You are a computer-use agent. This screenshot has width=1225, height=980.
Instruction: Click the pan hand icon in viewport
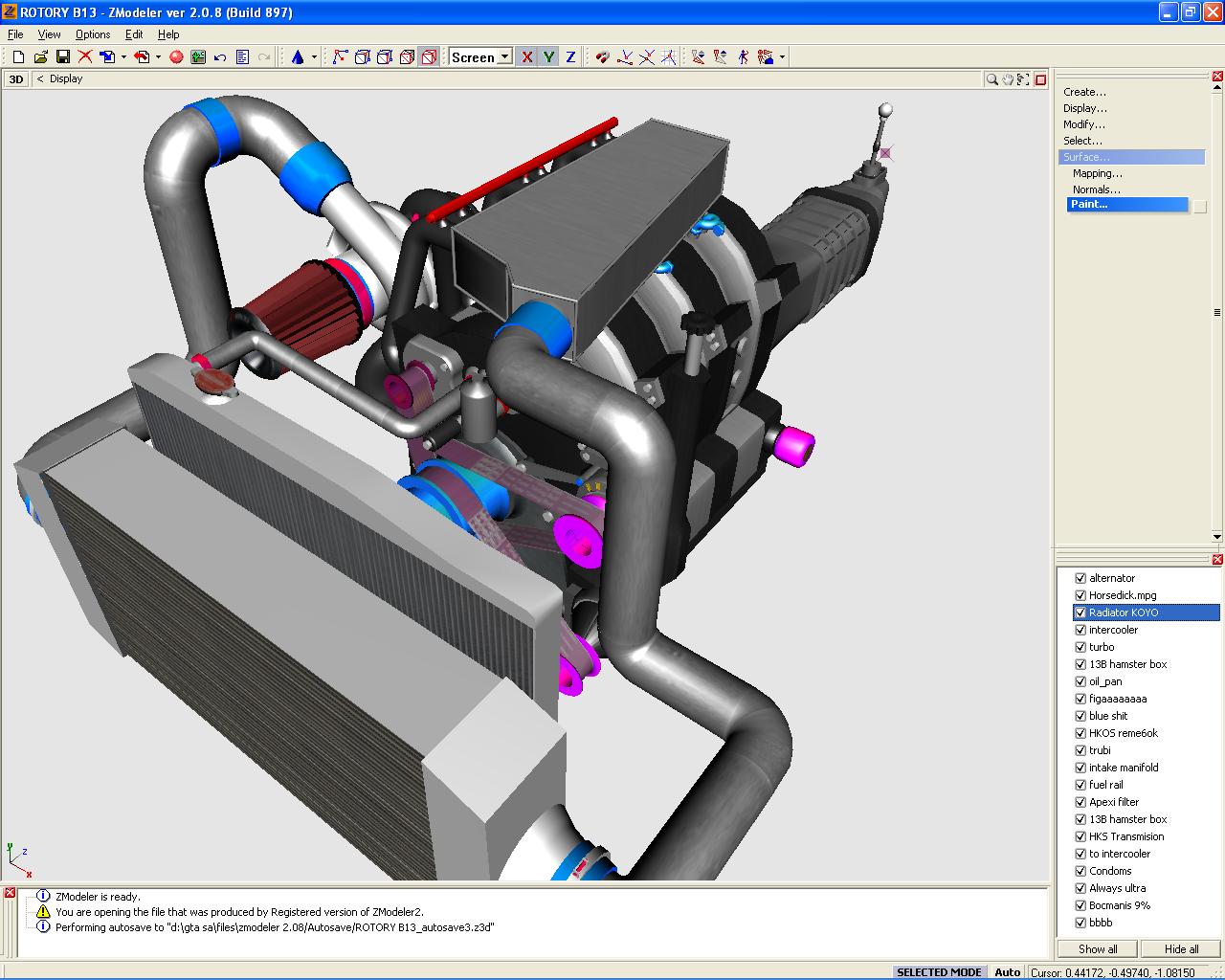(x=1009, y=79)
